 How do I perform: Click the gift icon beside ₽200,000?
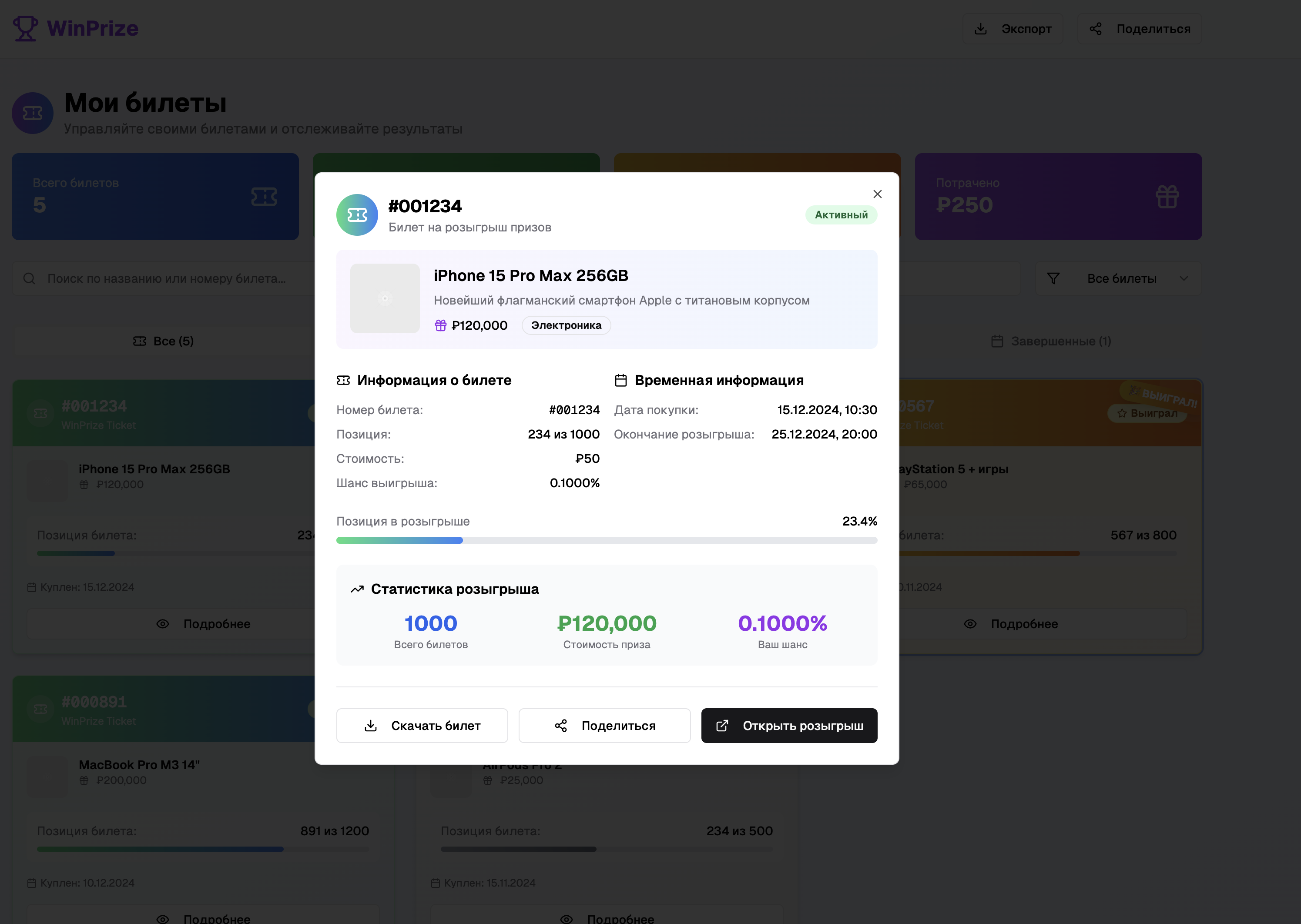tap(84, 780)
